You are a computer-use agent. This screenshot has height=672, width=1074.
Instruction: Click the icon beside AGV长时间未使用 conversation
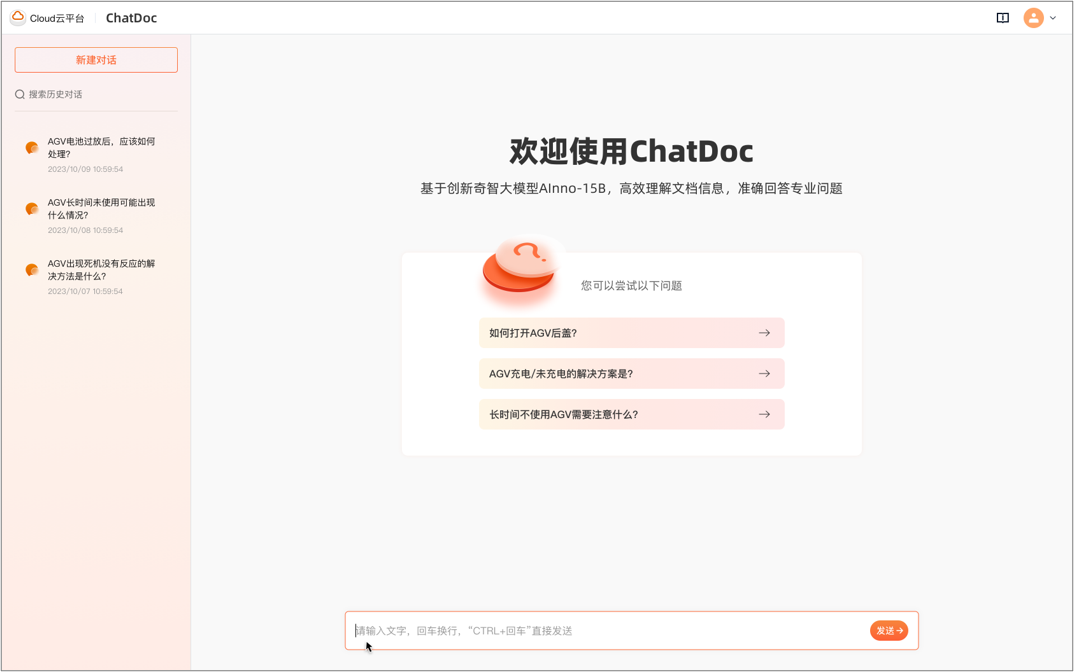click(x=32, y=209)
